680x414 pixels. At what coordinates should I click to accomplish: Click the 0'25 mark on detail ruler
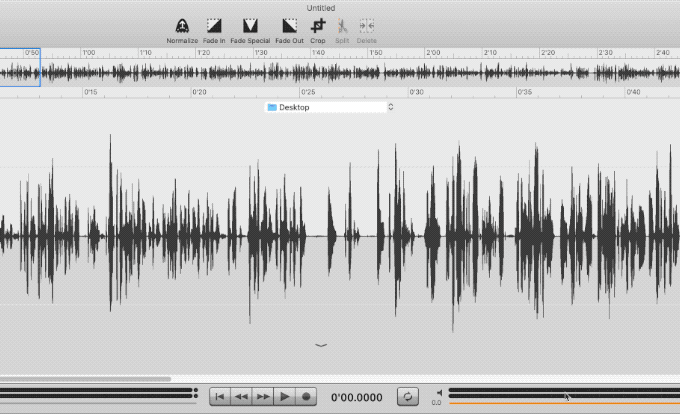click(308, 92)
